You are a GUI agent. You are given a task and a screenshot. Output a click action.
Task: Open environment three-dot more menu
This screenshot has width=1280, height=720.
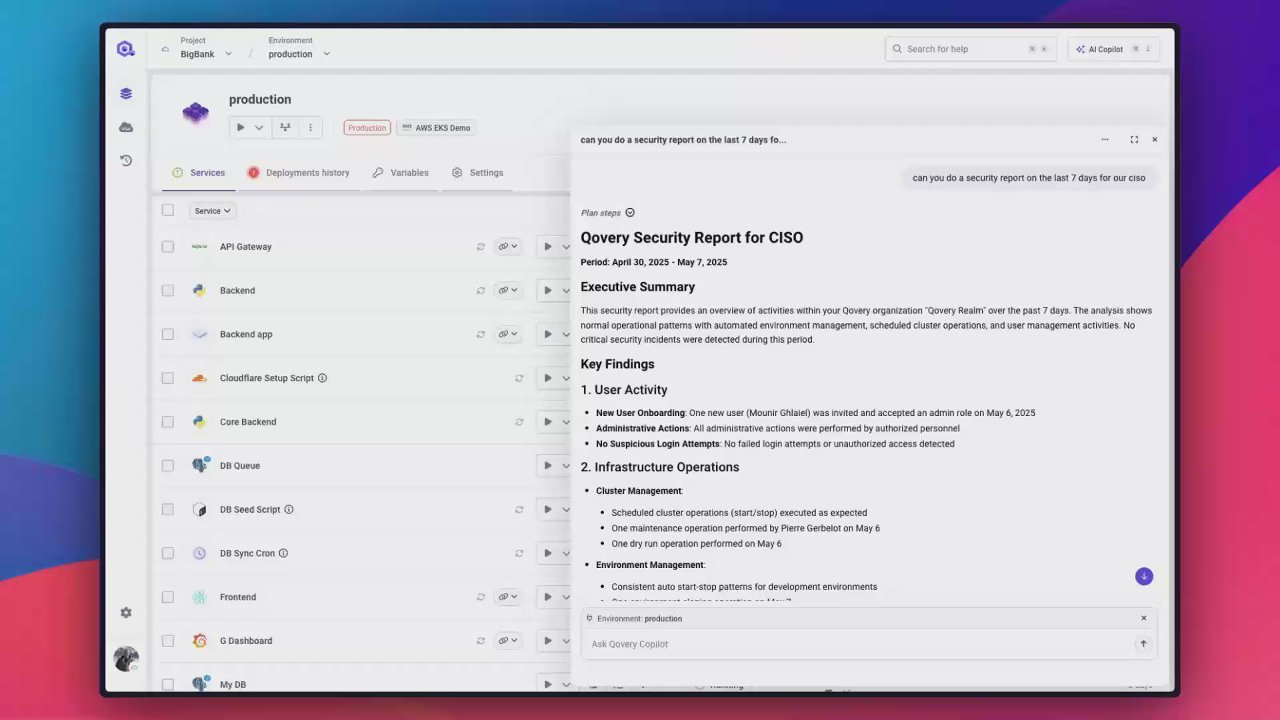coord(310,127)
